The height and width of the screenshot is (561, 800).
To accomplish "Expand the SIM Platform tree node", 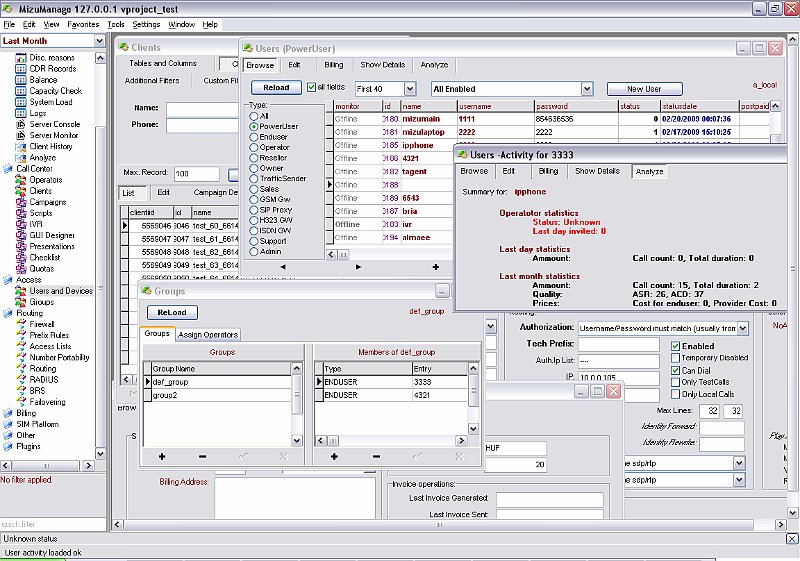I will pos(7,425).
